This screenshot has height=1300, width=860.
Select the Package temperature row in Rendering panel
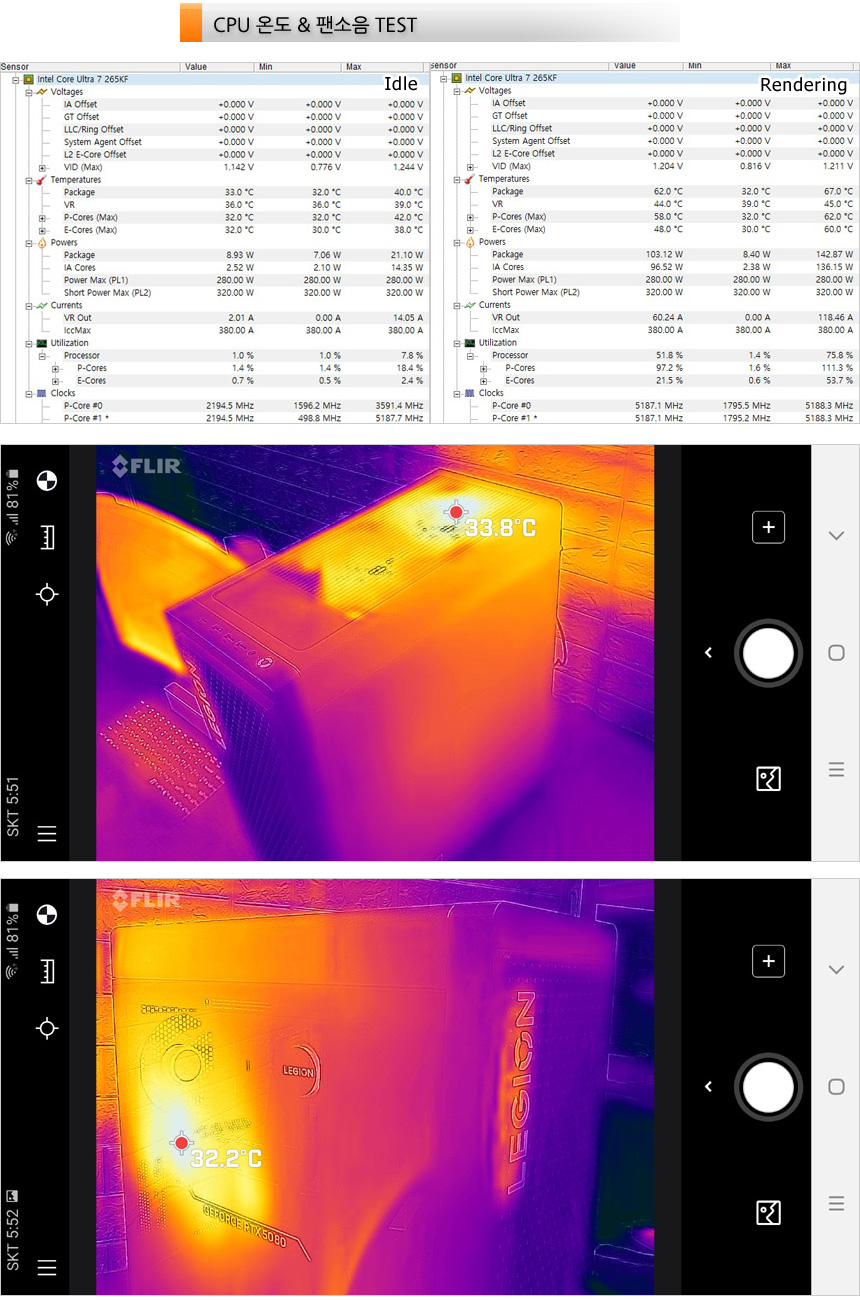coord(507,191)
